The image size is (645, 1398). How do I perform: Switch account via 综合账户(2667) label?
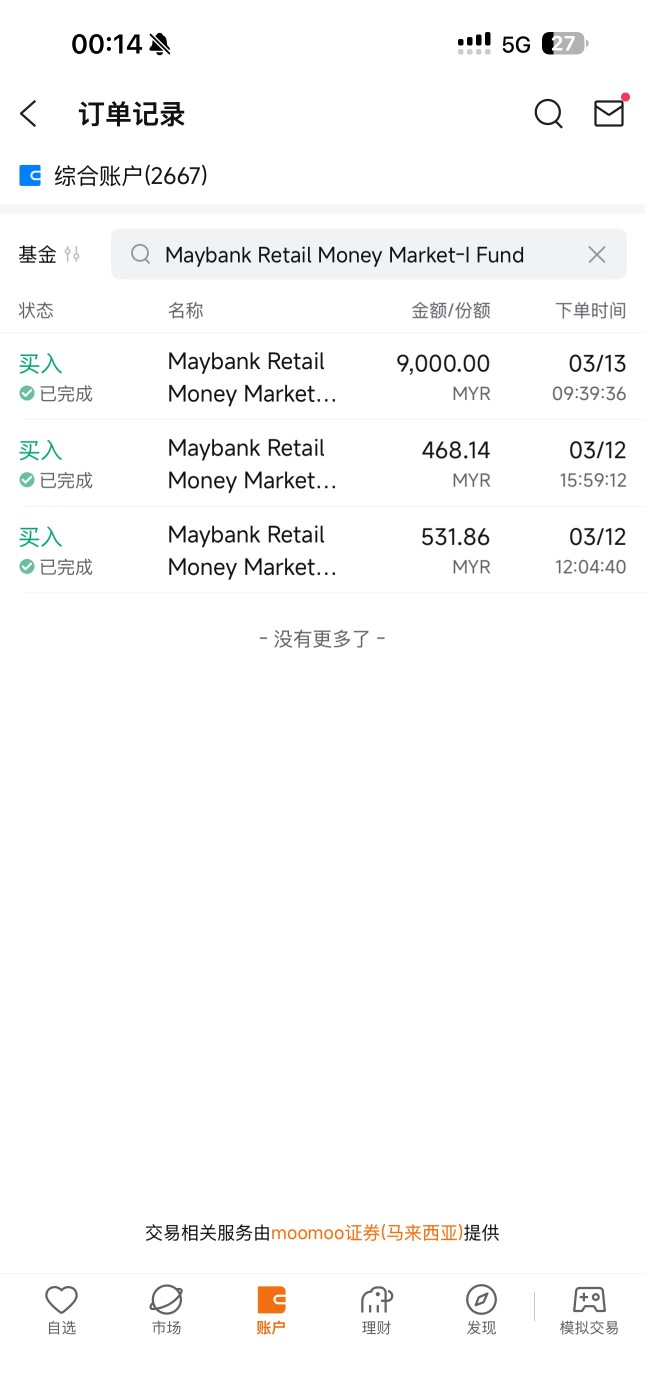131,176
